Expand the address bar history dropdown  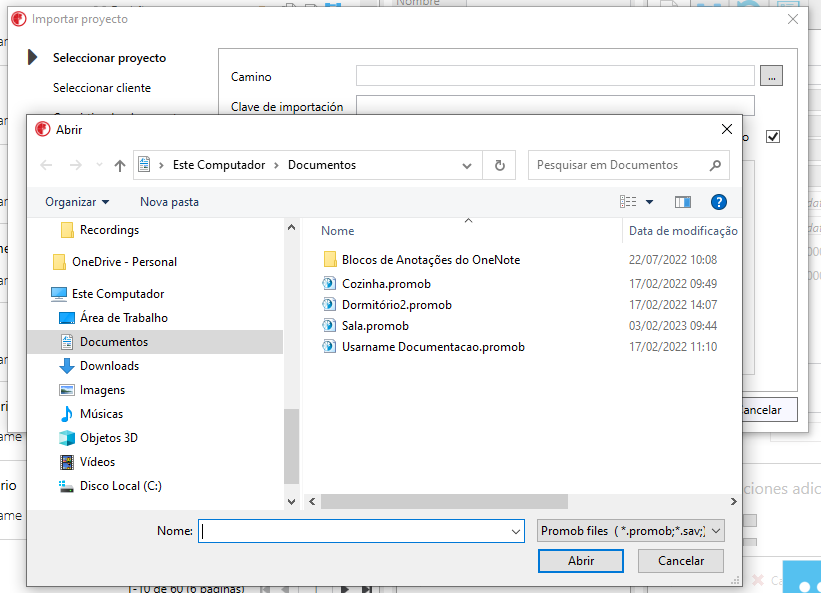pyautogui.click(x=467, y=165)
